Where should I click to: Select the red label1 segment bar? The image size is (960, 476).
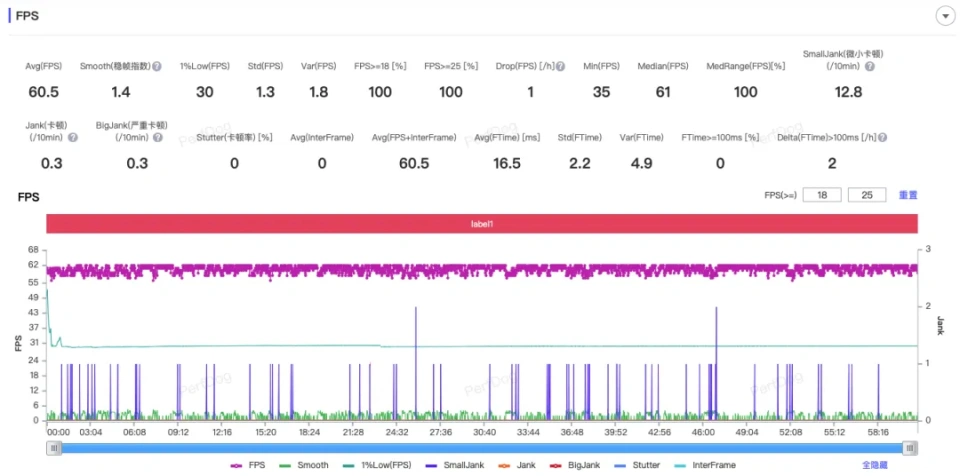(481, 224)
